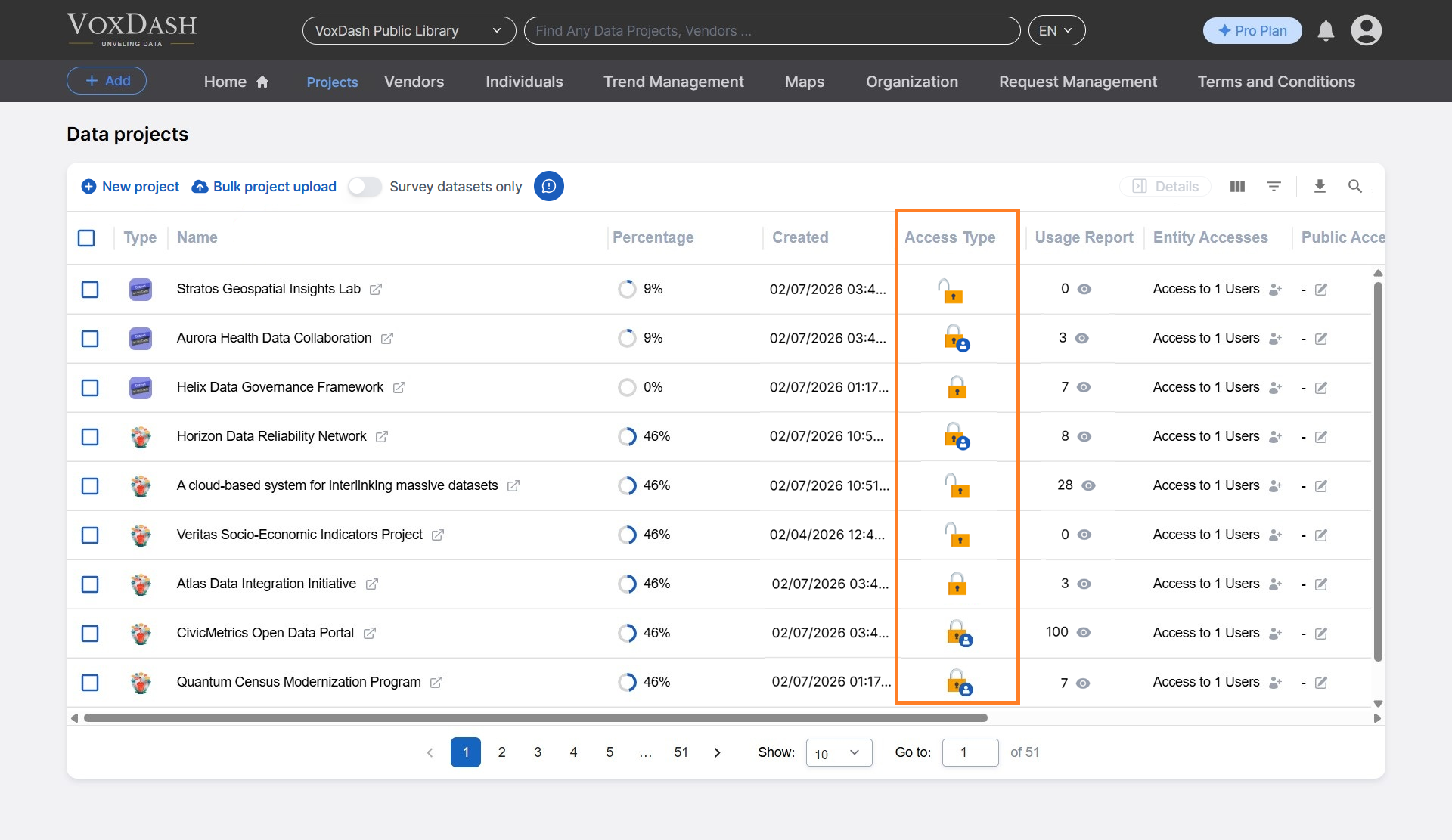
Task: Open the Vendors menu item
Action: [x=414, y=82]
